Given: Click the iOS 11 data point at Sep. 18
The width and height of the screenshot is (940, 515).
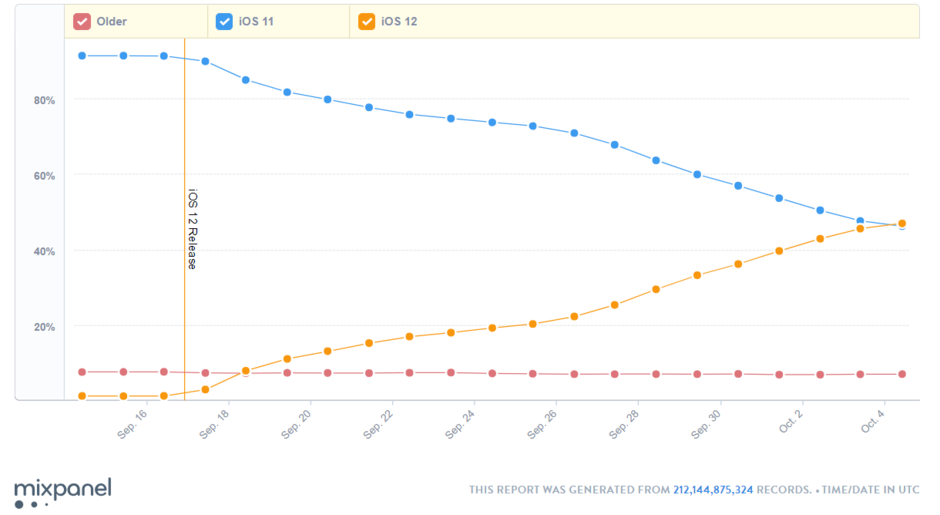Looking at the screenshot, I should pos(246,80).
